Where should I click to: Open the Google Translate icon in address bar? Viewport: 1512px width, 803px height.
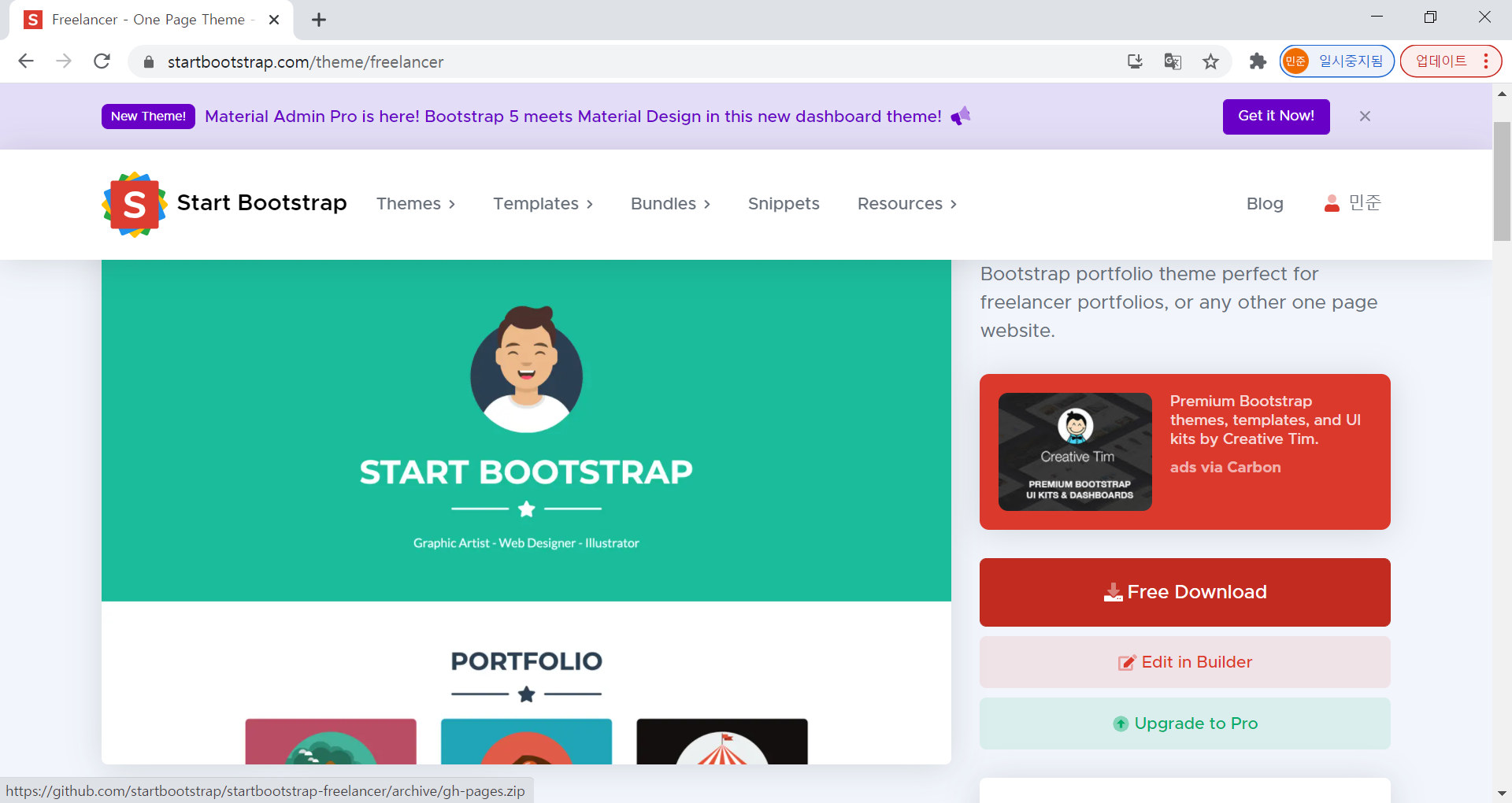pos(1173,61)
